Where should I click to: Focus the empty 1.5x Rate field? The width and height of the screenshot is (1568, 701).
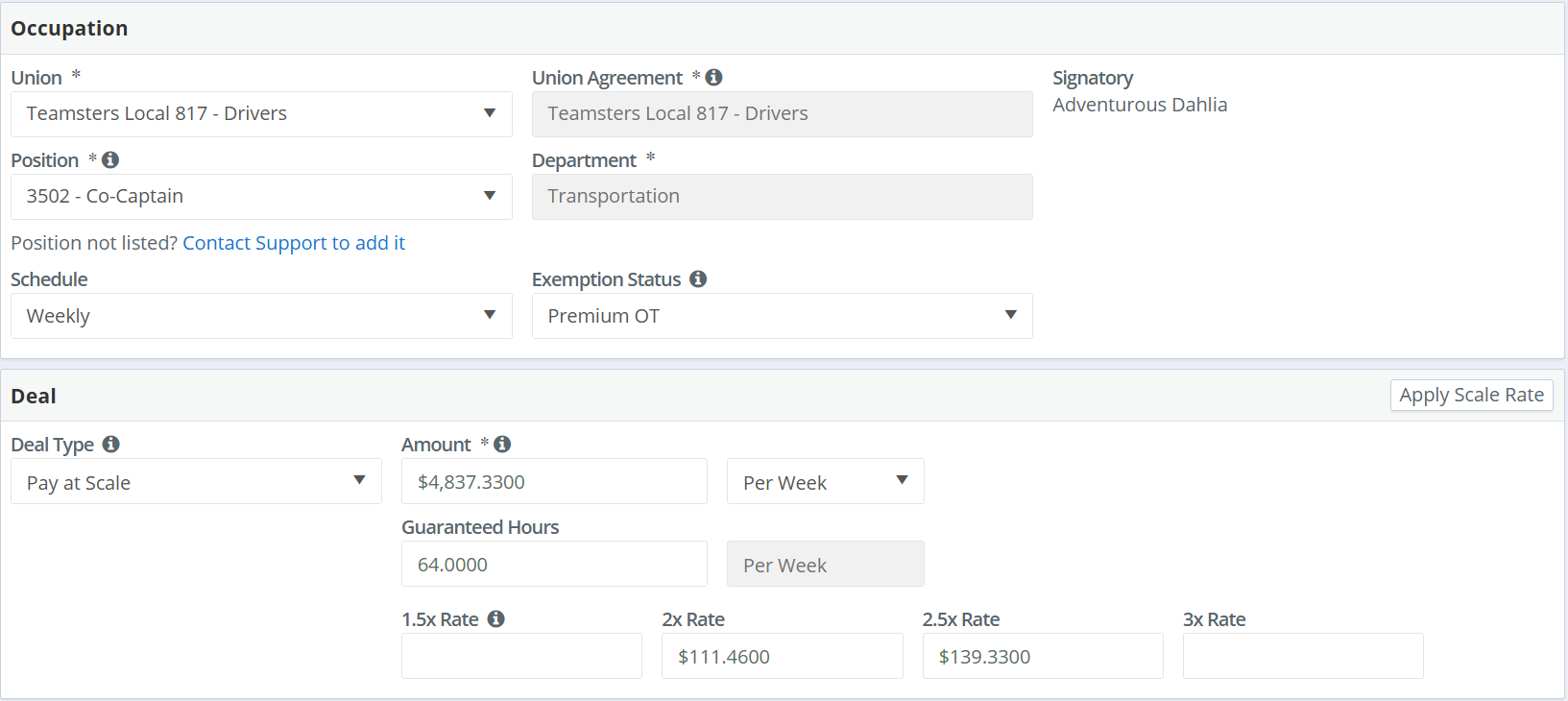pyautogui.click(x=521, y=657)
